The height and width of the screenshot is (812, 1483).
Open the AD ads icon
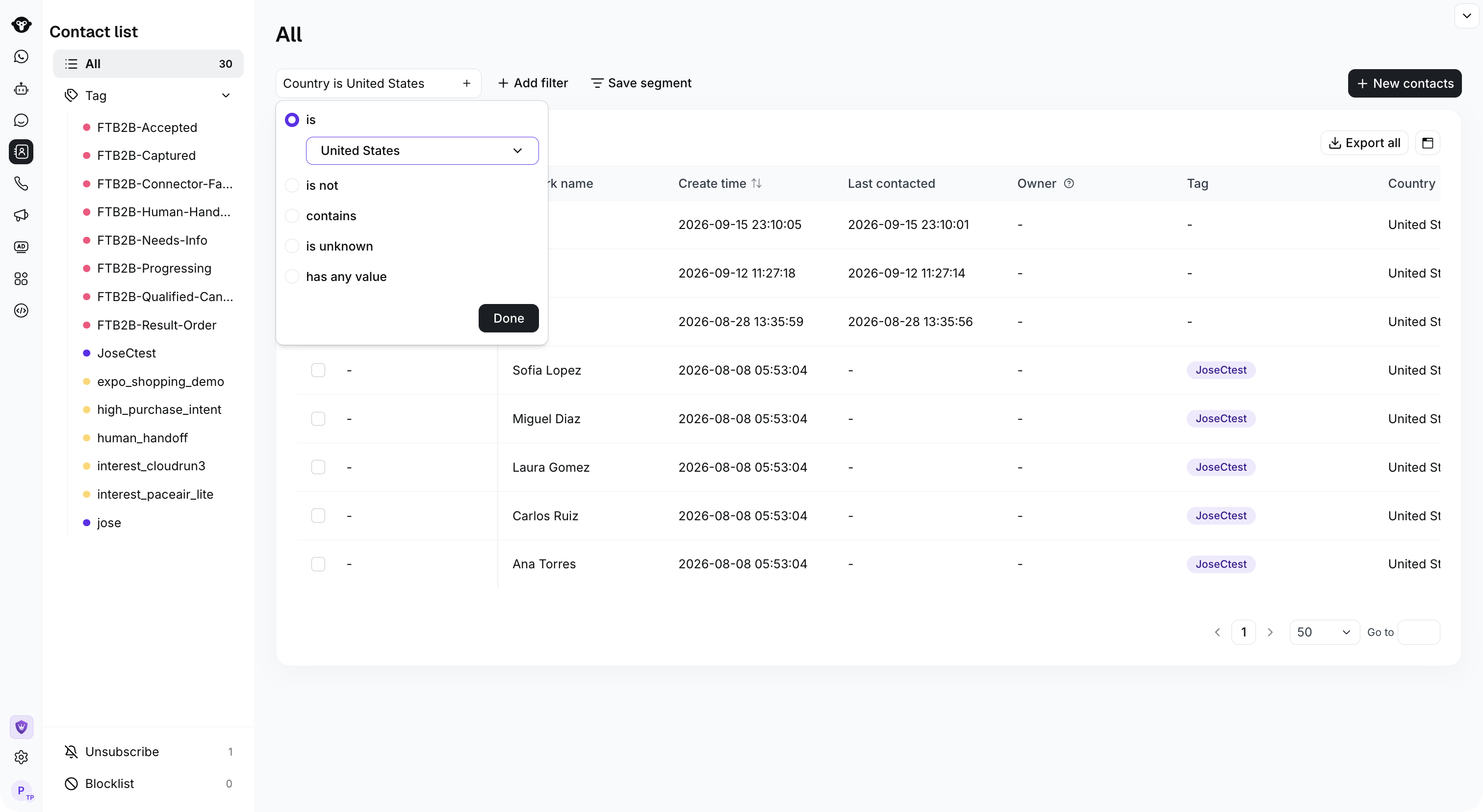pos(21,247)
